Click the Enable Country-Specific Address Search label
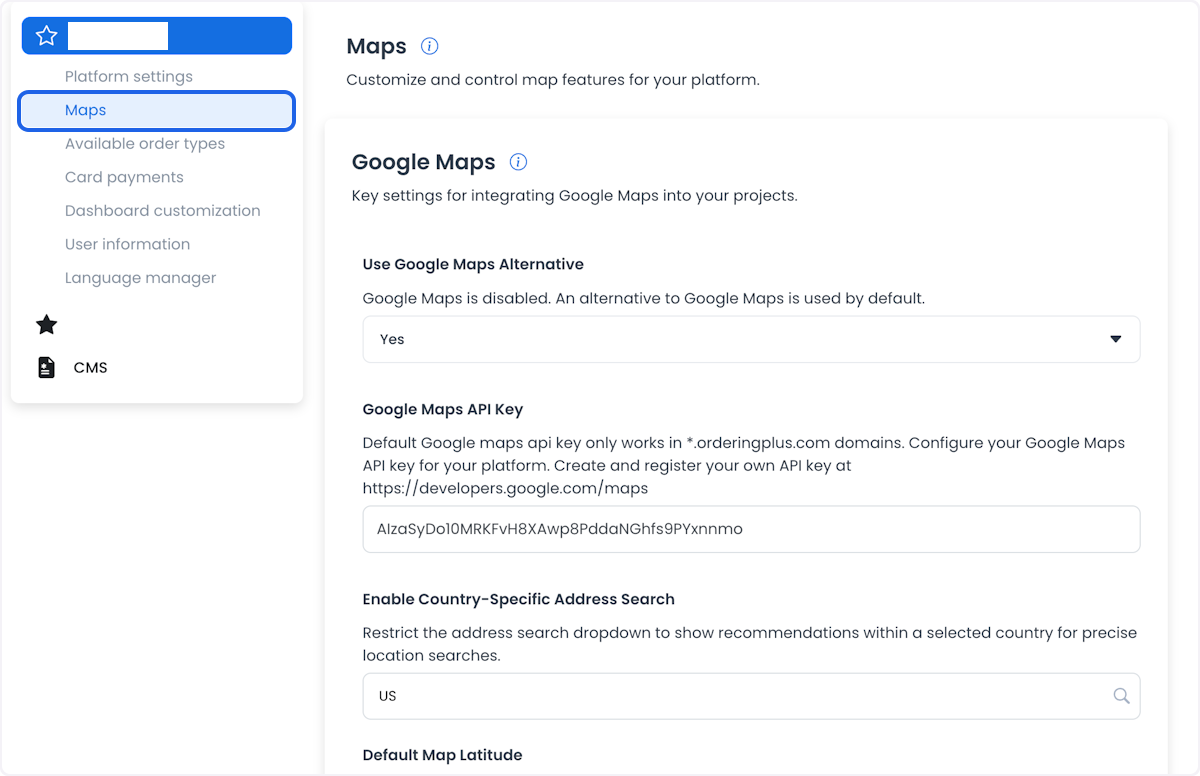Image resolution: width=1200 pixels, height=776 pixels. tap(519, 599)
